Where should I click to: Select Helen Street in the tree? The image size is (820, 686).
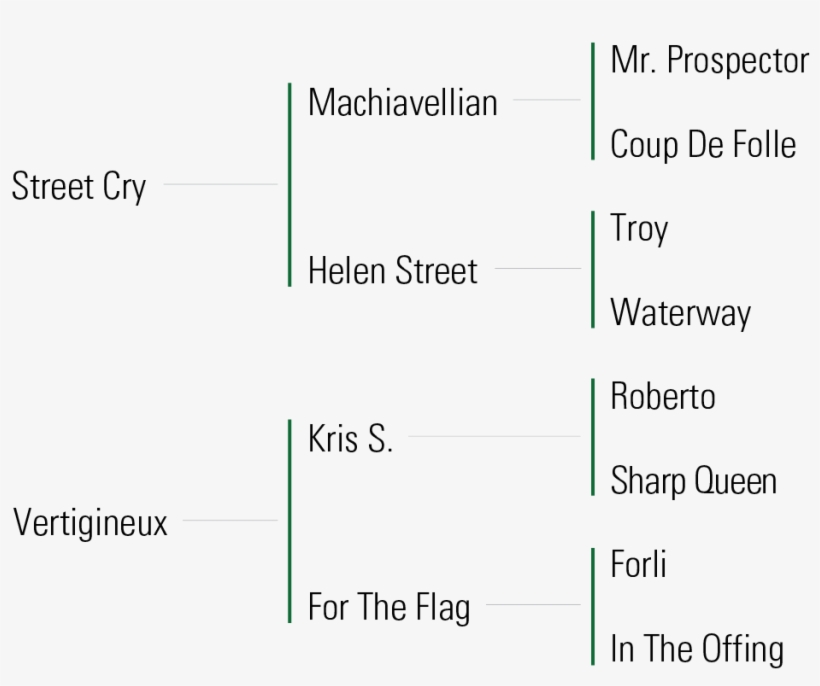pos(392,271)
